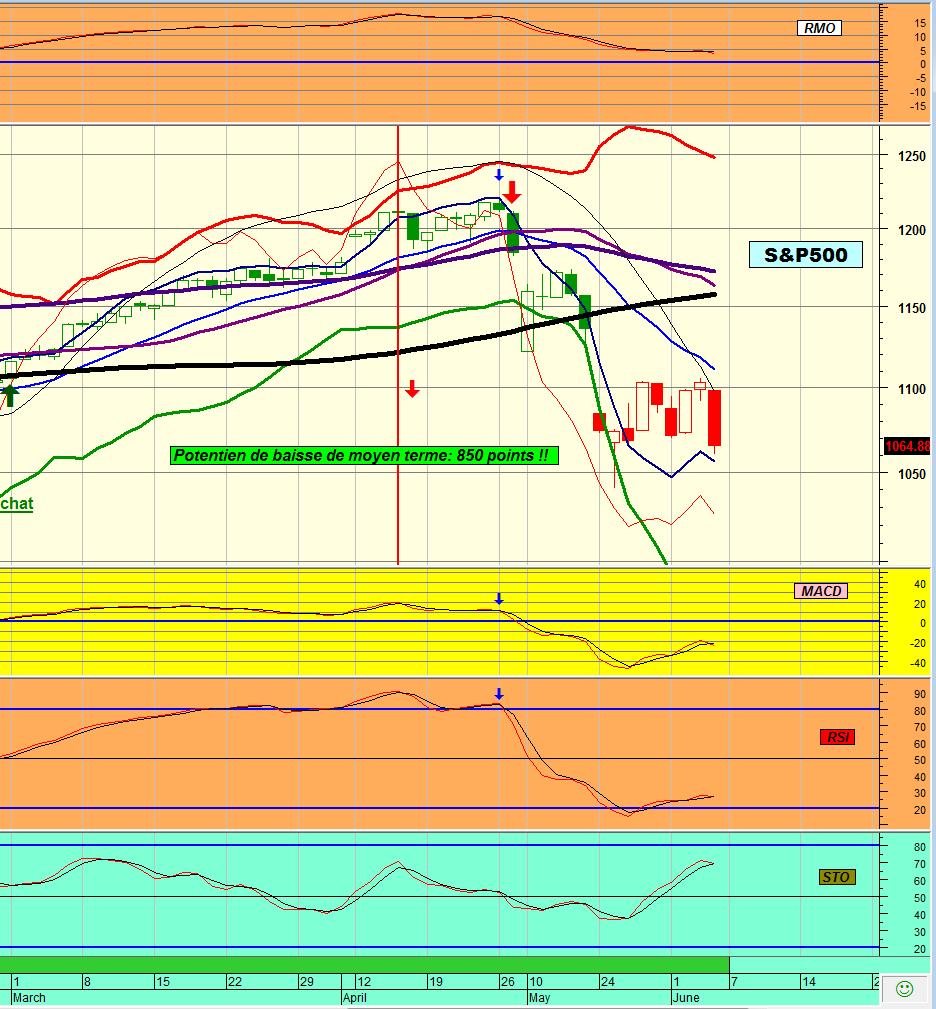
Task: Click the RSI scale value 80
Action: [920, 711]
